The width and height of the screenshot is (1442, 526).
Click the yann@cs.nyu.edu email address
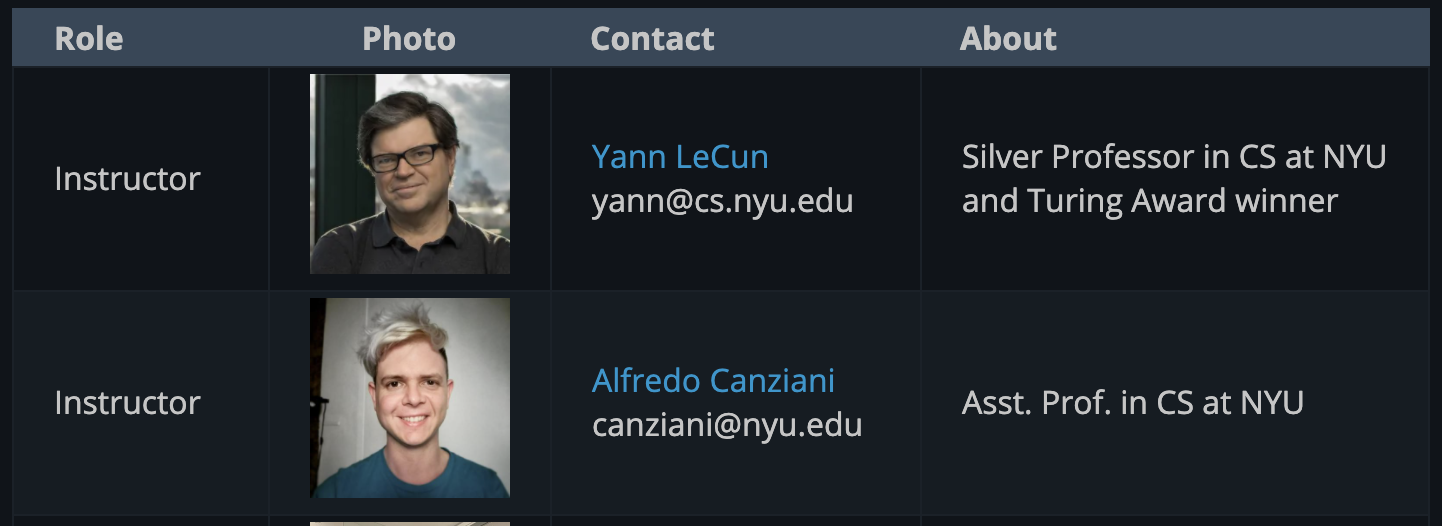point(722,201)
